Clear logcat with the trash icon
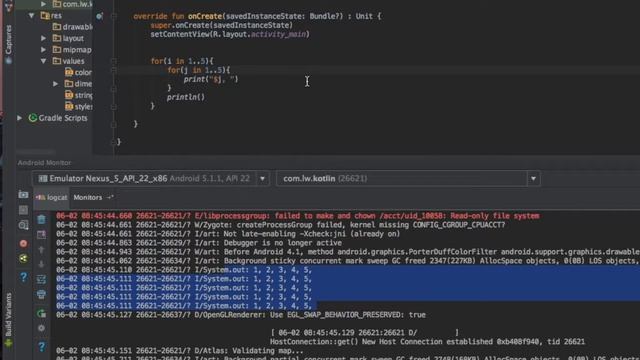Viewport: 640px width, 360px height. point(41,220)
